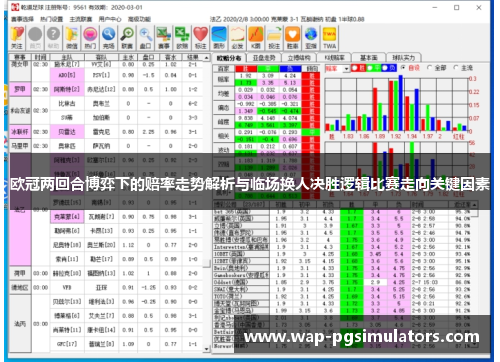The height and width of the screenshot is (362, 500).
Task: Open the 图形 chart icon
Action: pyautogui.click(x=219, y=38)
